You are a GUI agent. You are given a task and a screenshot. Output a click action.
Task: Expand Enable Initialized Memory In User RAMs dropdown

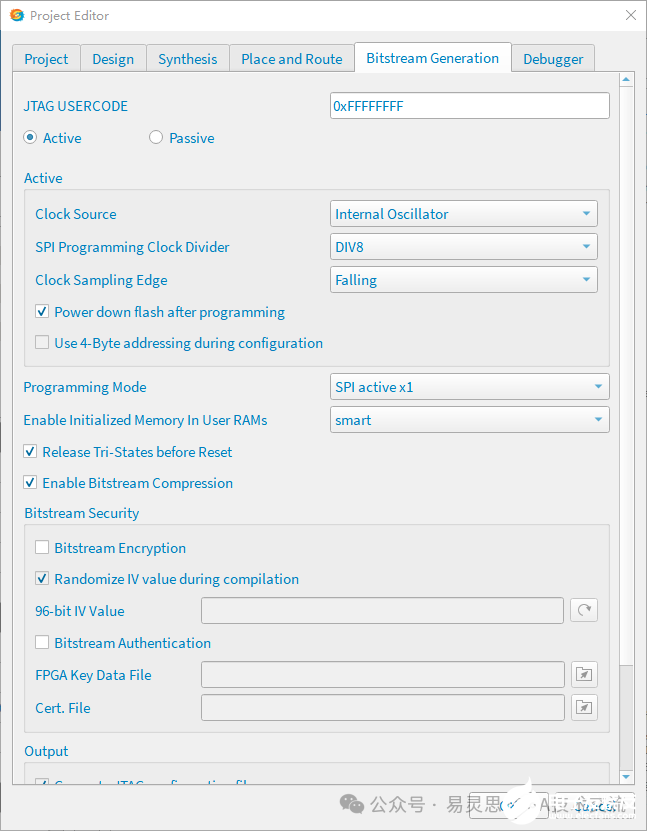pos(470,420)
